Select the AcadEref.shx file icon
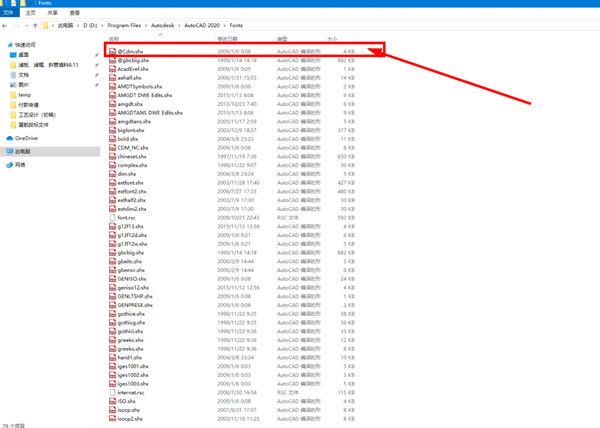This screenshot has width=600, height=428. pyautogui.click(x=112, y=69)
